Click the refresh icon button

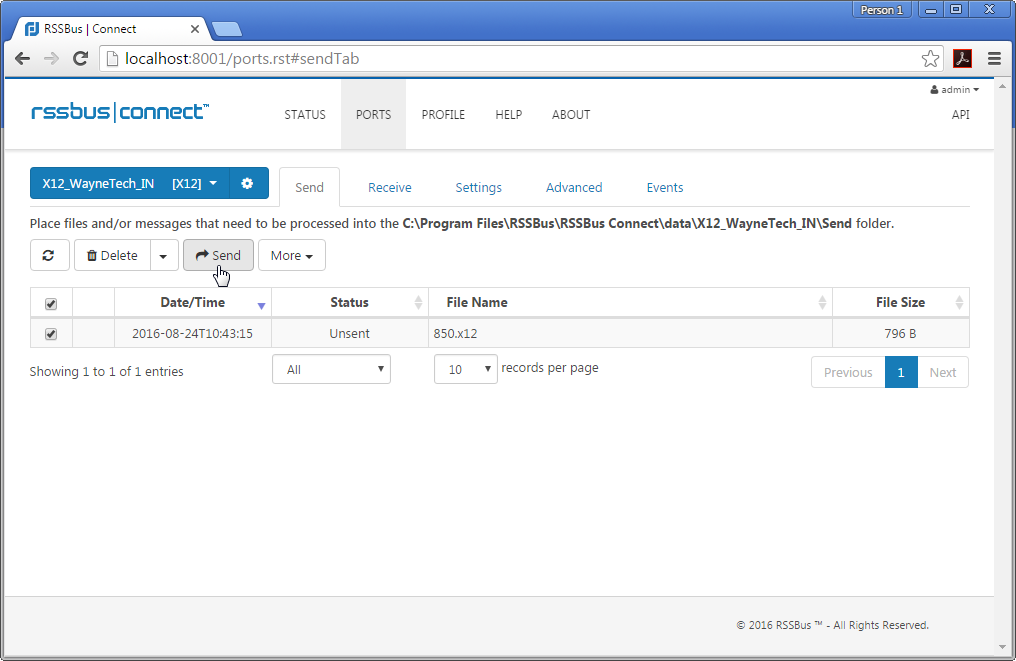click(x=49, y=256)
